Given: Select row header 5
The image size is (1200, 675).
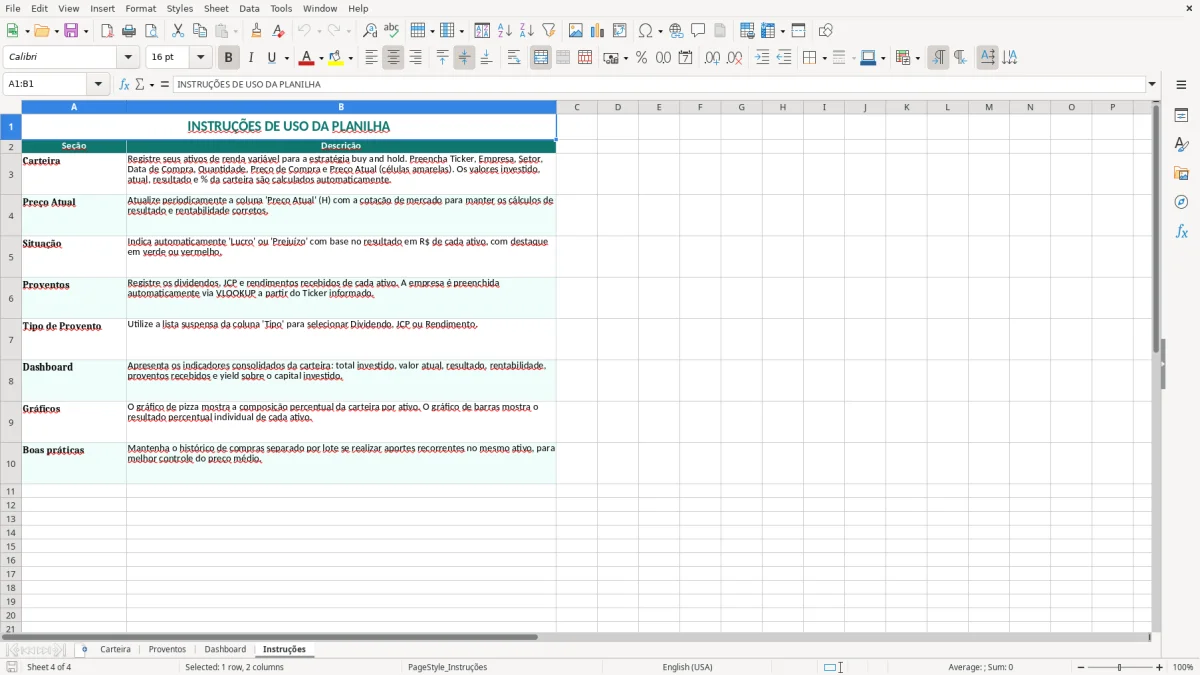Looking at the screenshot, I should [x=11, y=257].
